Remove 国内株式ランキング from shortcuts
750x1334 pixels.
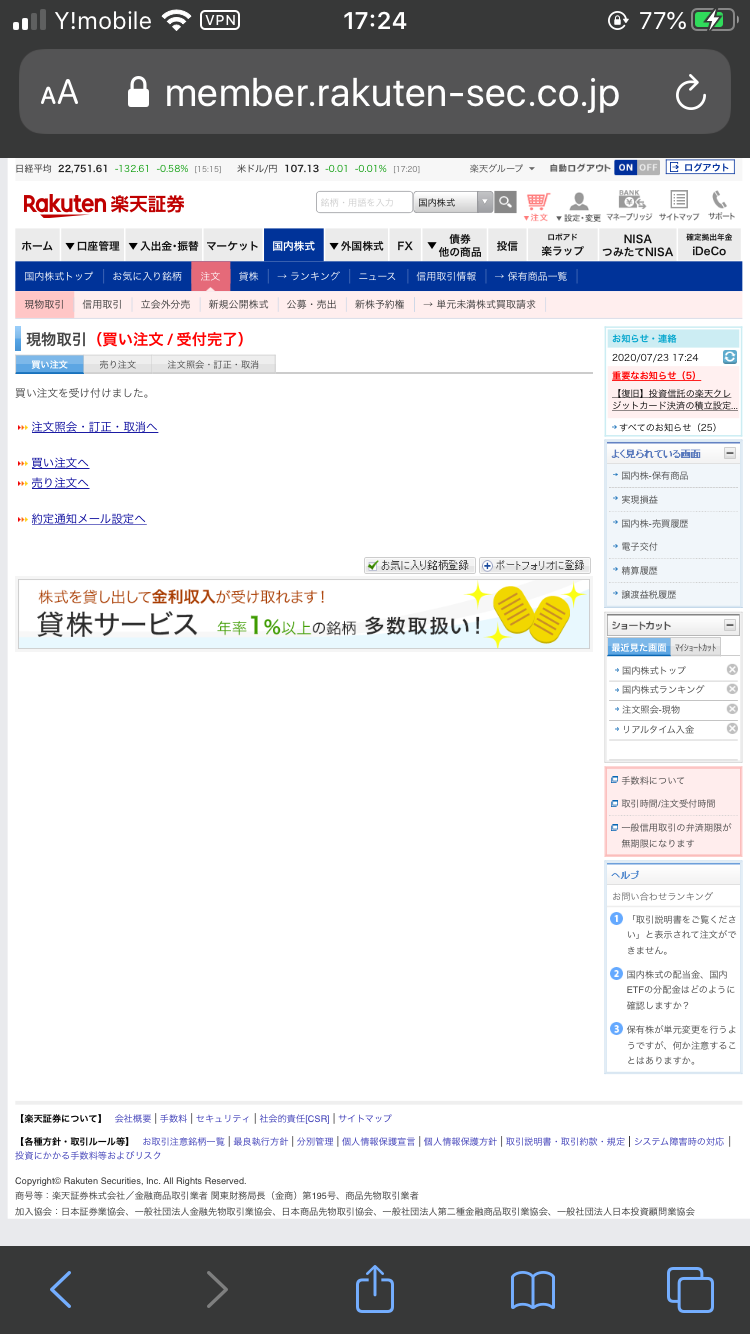tap(732, 689)
